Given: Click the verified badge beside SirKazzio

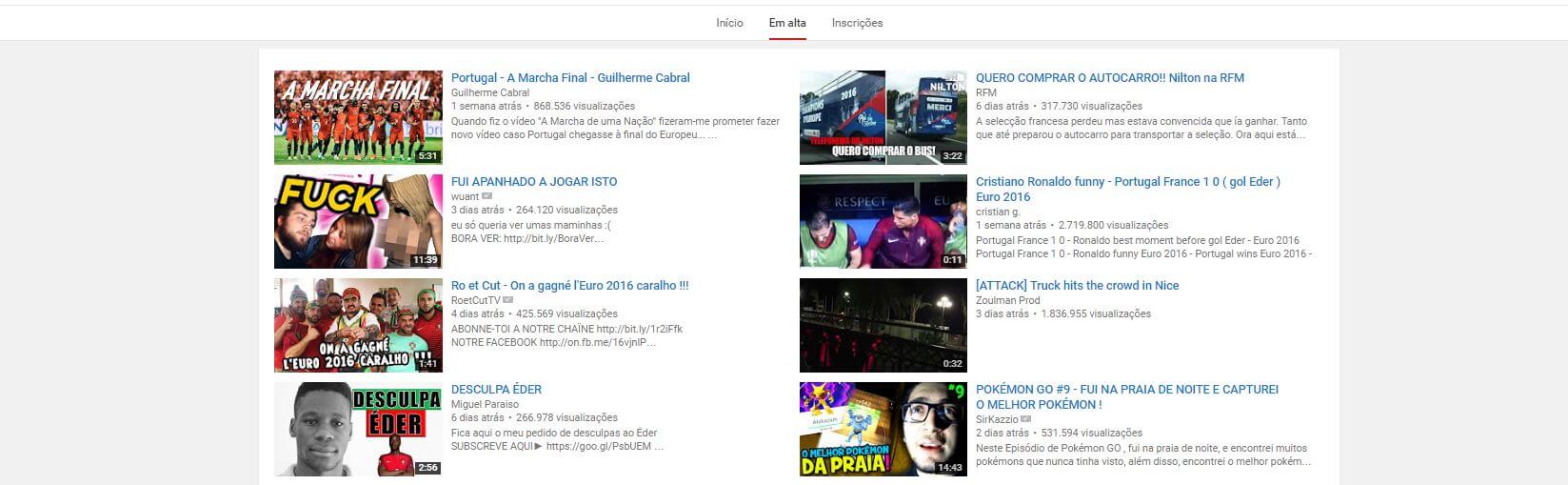Looking at the screenshot, I should 1026,419.
